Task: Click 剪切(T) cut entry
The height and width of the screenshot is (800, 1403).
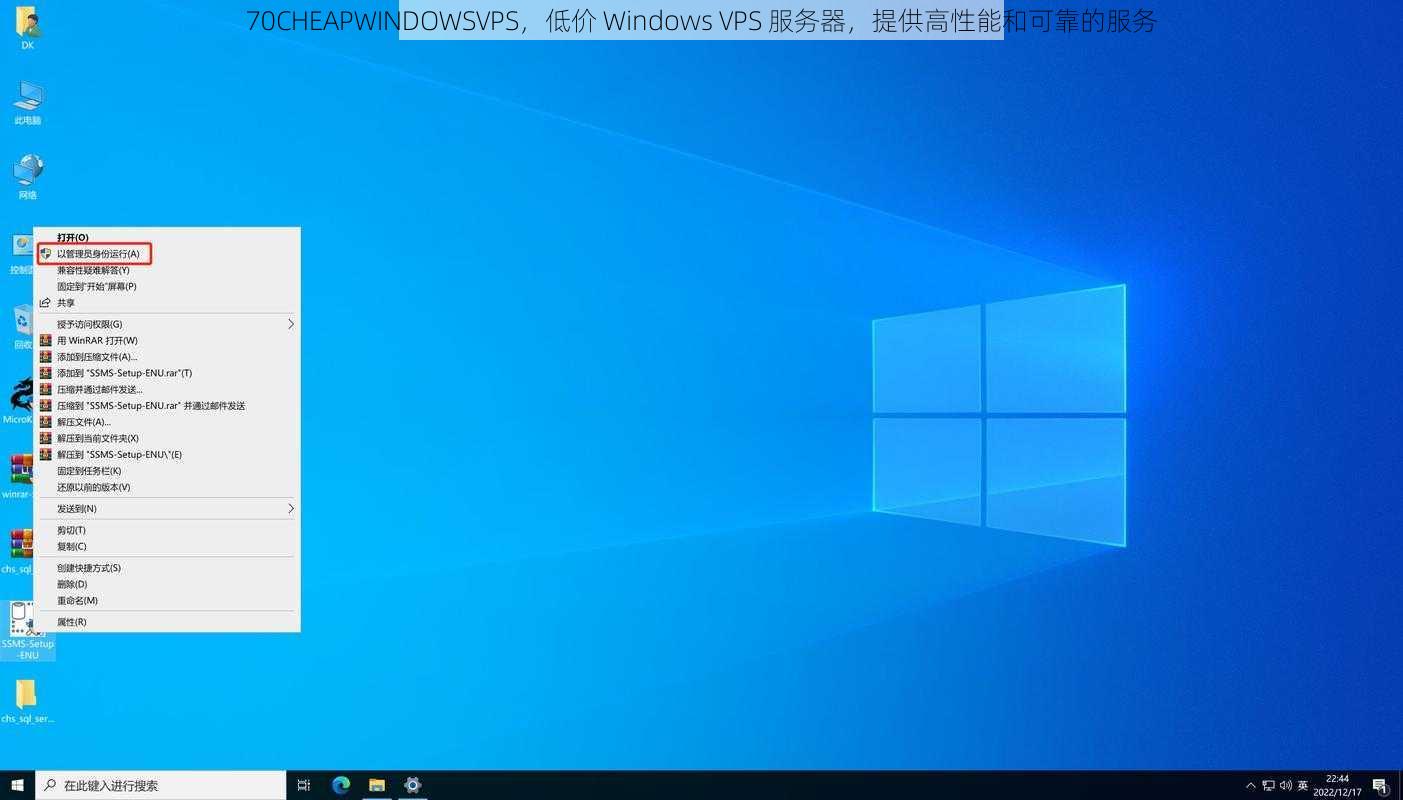Action: (x=167, y=530)
